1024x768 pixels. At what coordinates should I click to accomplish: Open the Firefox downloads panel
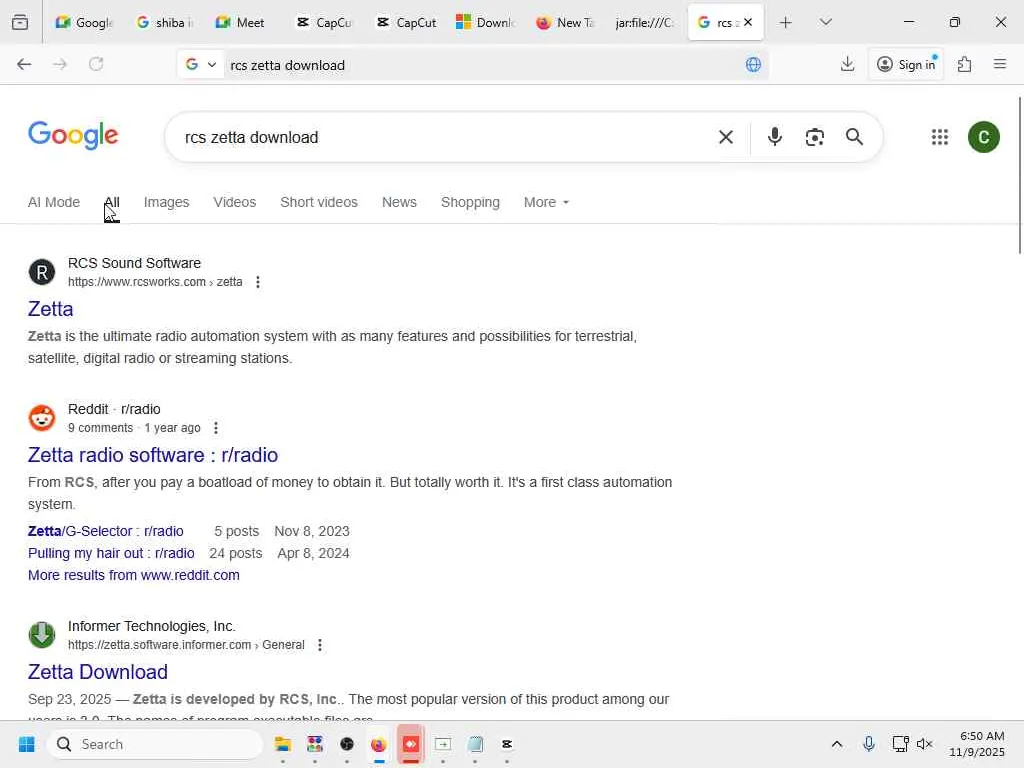click(x=847, y=64)
